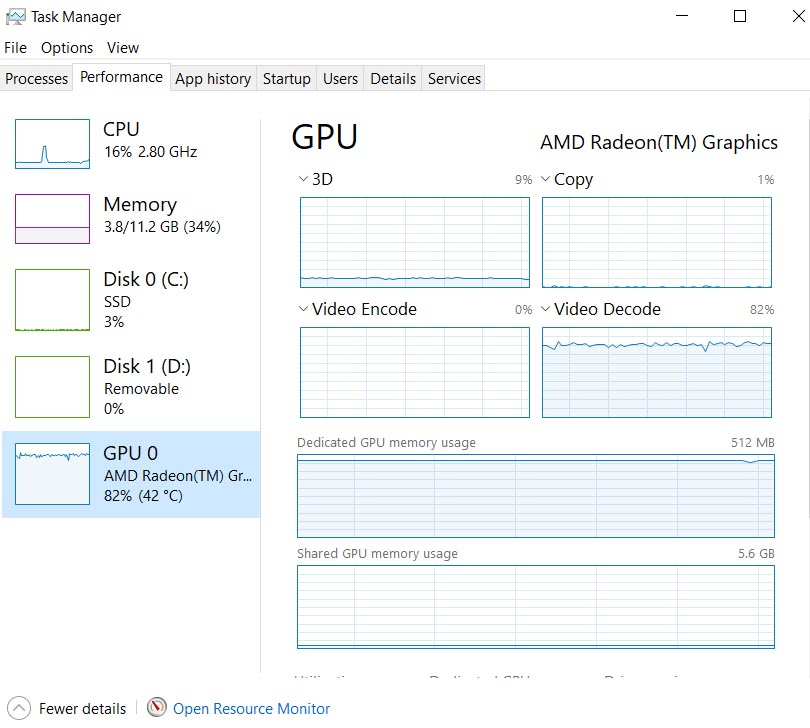810x728 pixels.
Task: Click the Fewer details button
Action: click(x=67, y=708)
